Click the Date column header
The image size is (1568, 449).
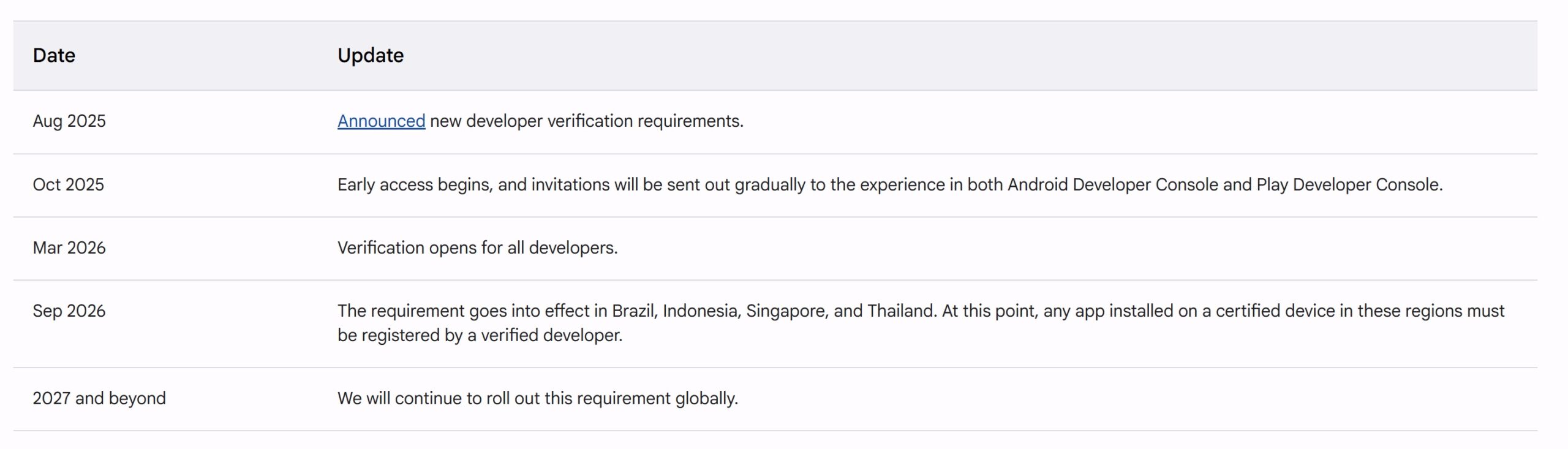(x=54, y=56)
